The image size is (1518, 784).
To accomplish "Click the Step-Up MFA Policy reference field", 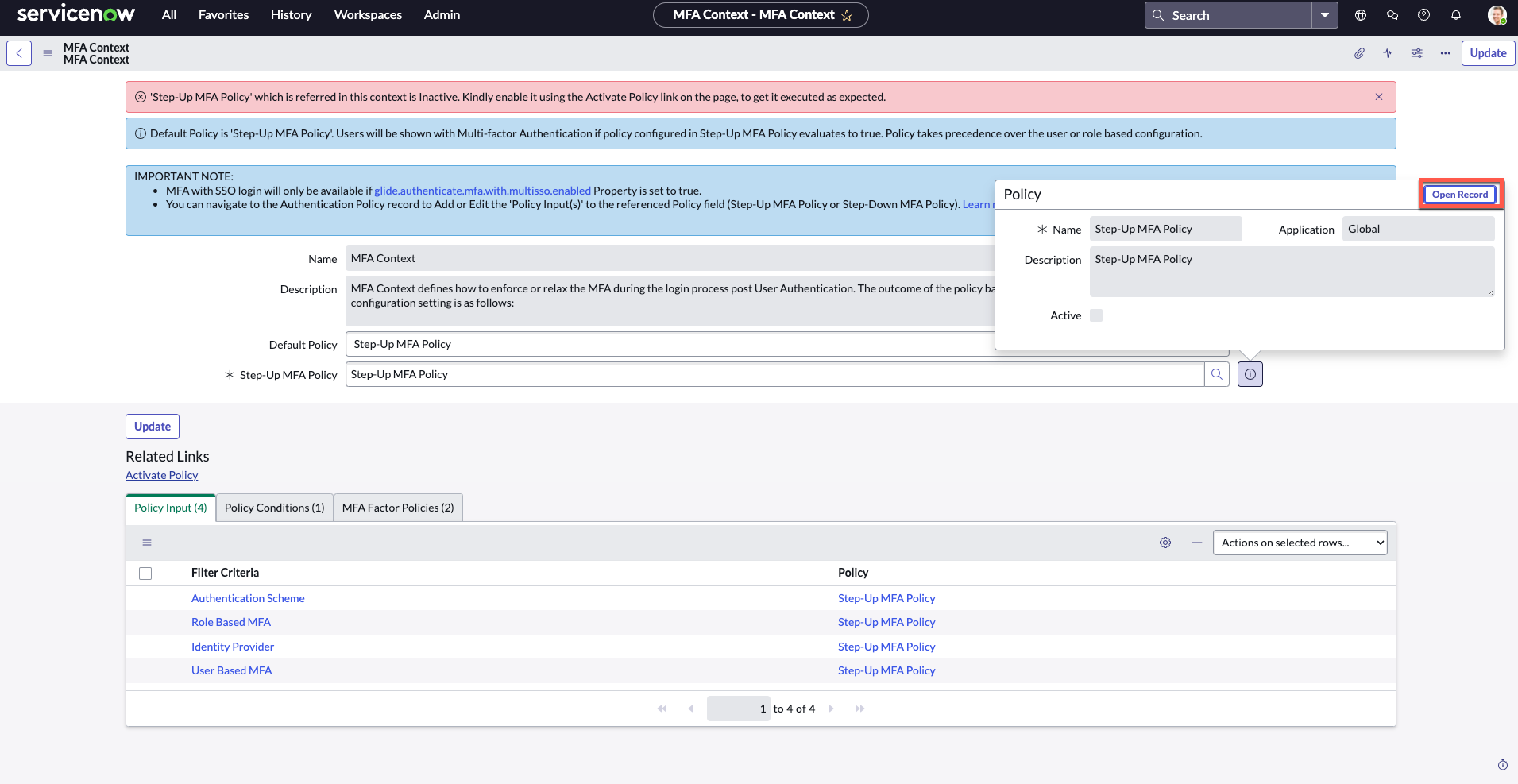I will 774,374.
